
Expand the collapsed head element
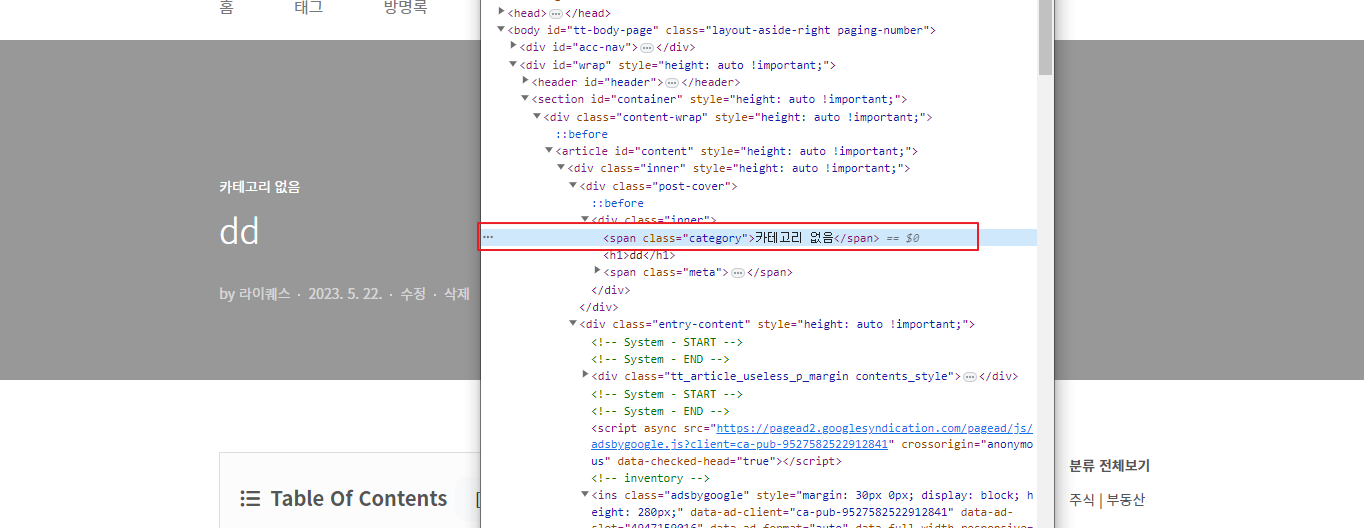(502, 13)
